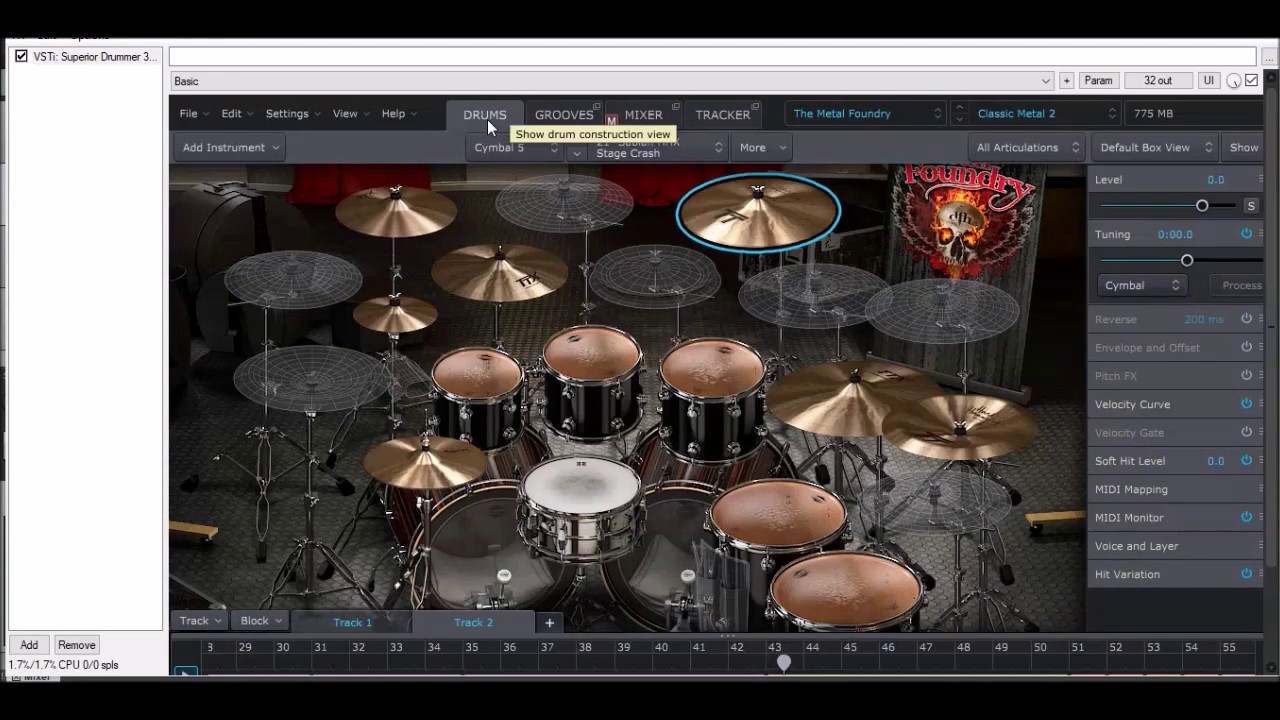1280x720 pixels.
Task: Open the small arrow dropdown left of Stage Crash
Action: [x=576, y=153]
